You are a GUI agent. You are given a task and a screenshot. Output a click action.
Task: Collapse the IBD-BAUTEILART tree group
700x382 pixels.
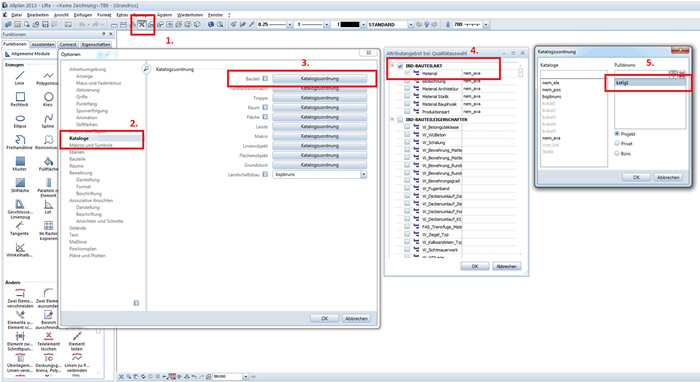[x=392, y=66]
